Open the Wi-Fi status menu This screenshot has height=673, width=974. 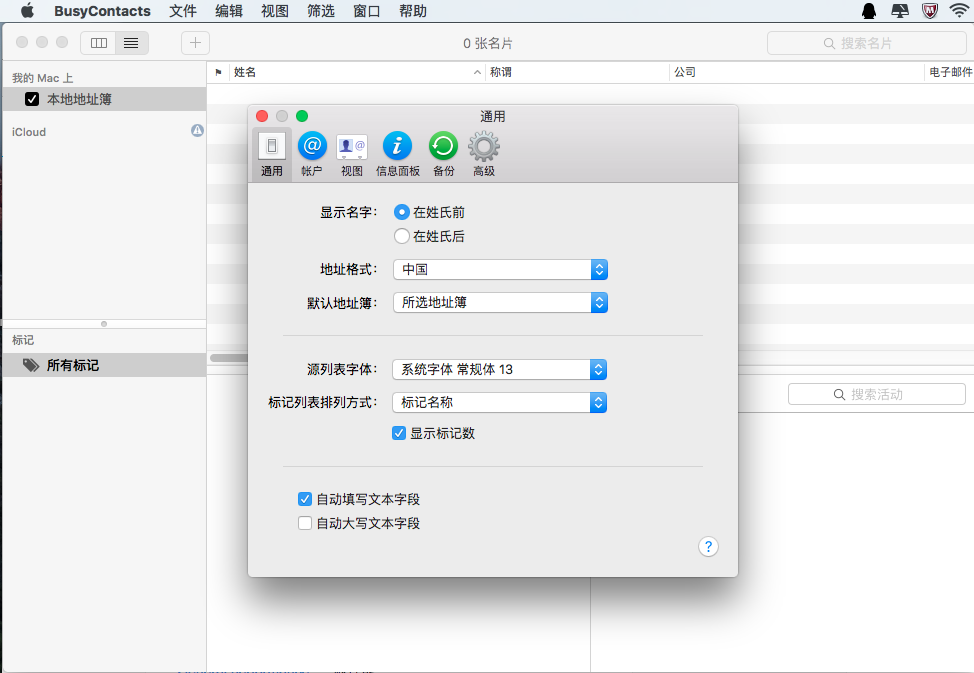pos(960,11)
